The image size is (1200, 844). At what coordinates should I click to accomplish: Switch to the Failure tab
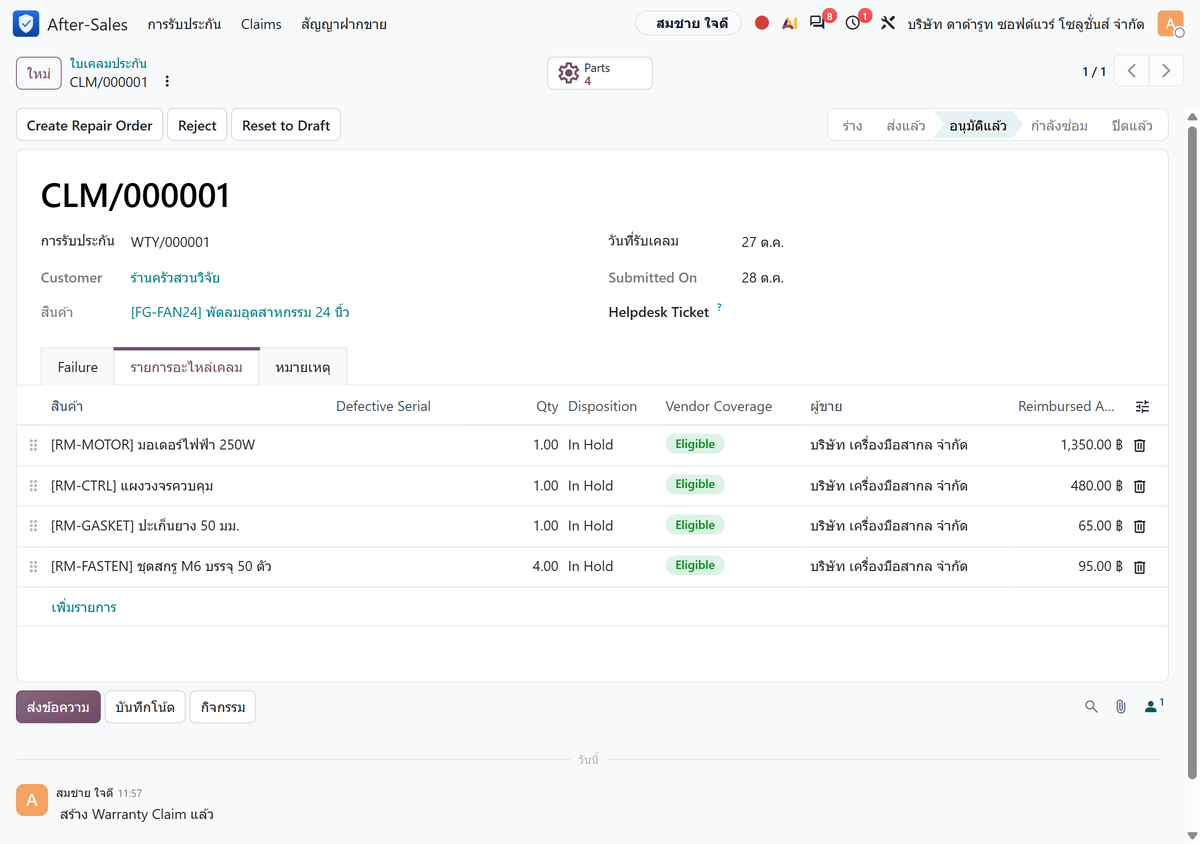pyautogui.click(x=78, y=367)
